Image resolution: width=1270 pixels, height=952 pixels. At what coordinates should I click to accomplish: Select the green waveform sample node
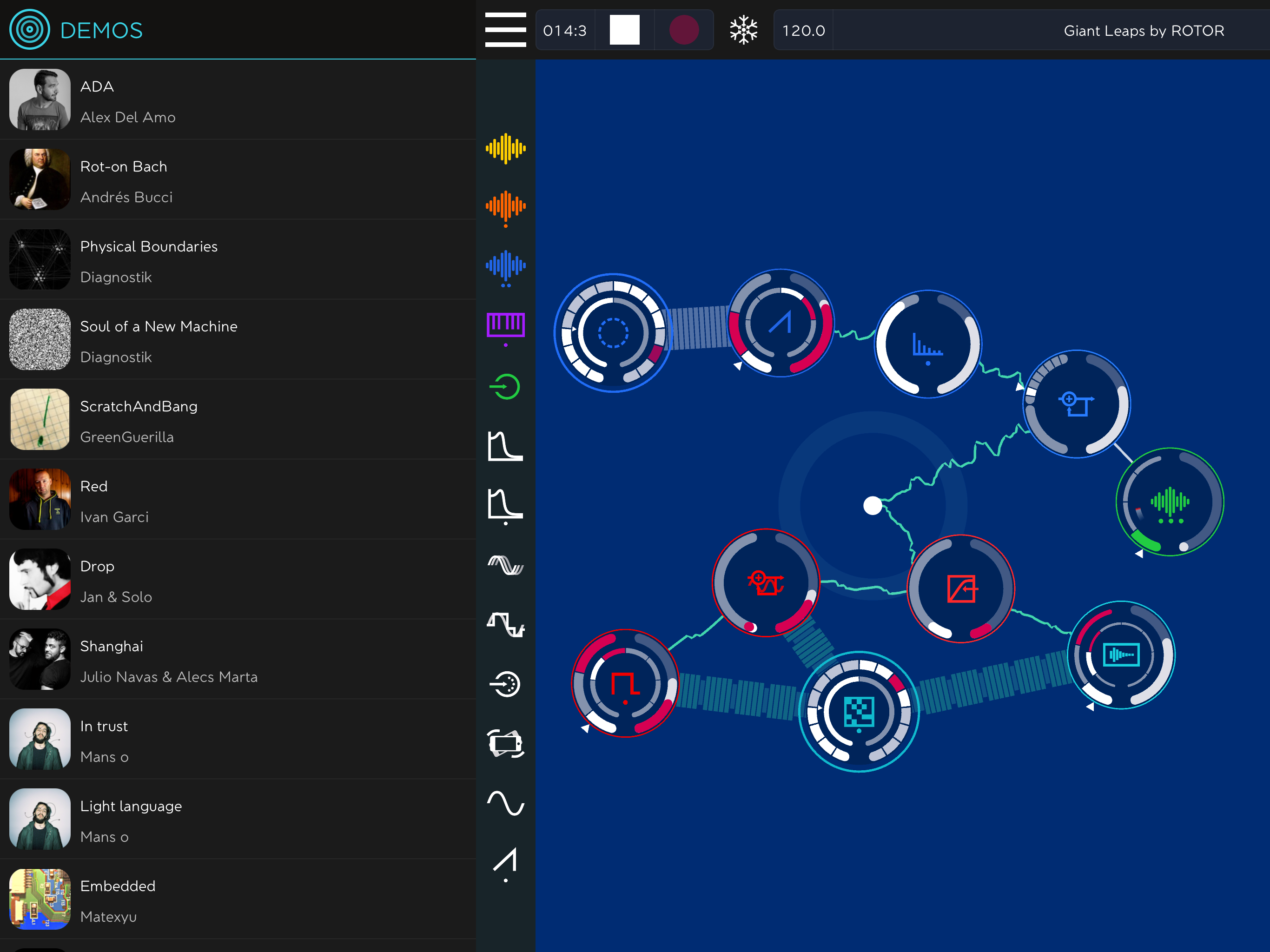[x=1170, y=502]
